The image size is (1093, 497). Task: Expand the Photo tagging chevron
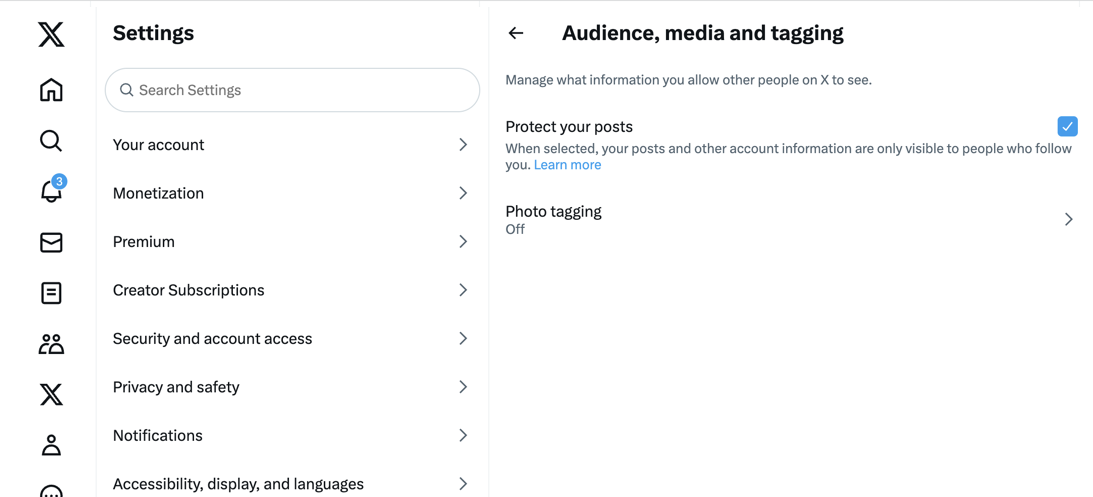pos(1068,219)
